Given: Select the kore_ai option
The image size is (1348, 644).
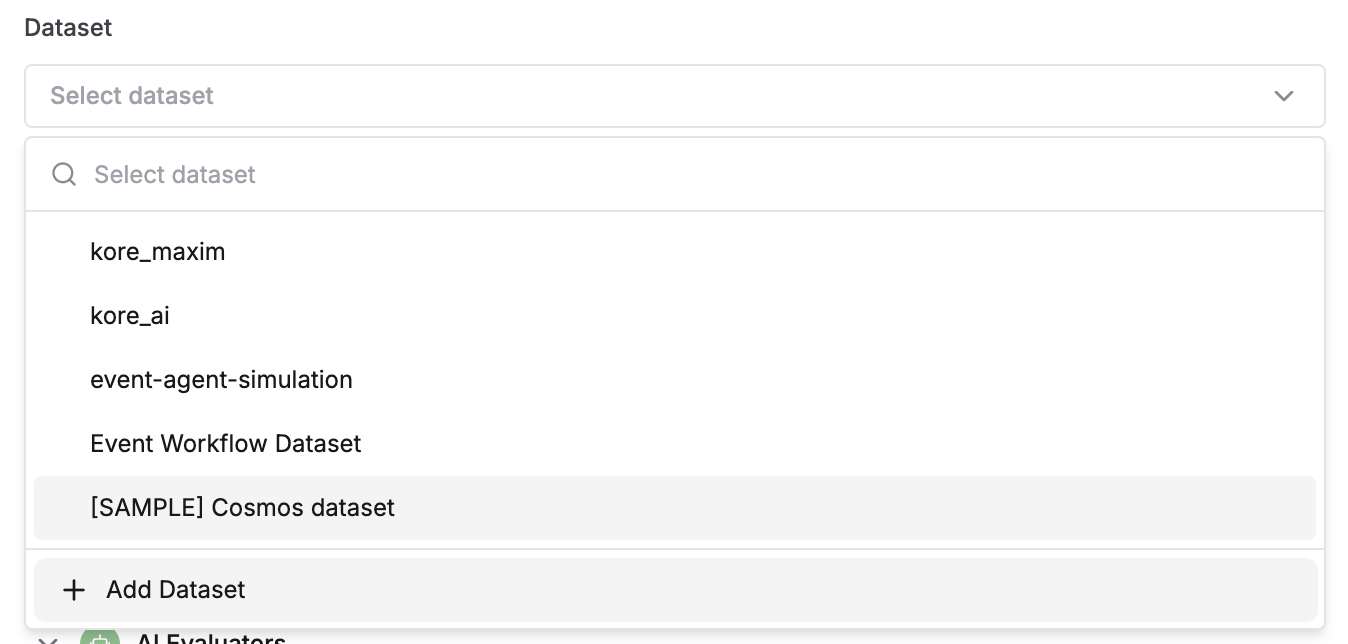Looking at the screenshot, I should click(675, 316).
